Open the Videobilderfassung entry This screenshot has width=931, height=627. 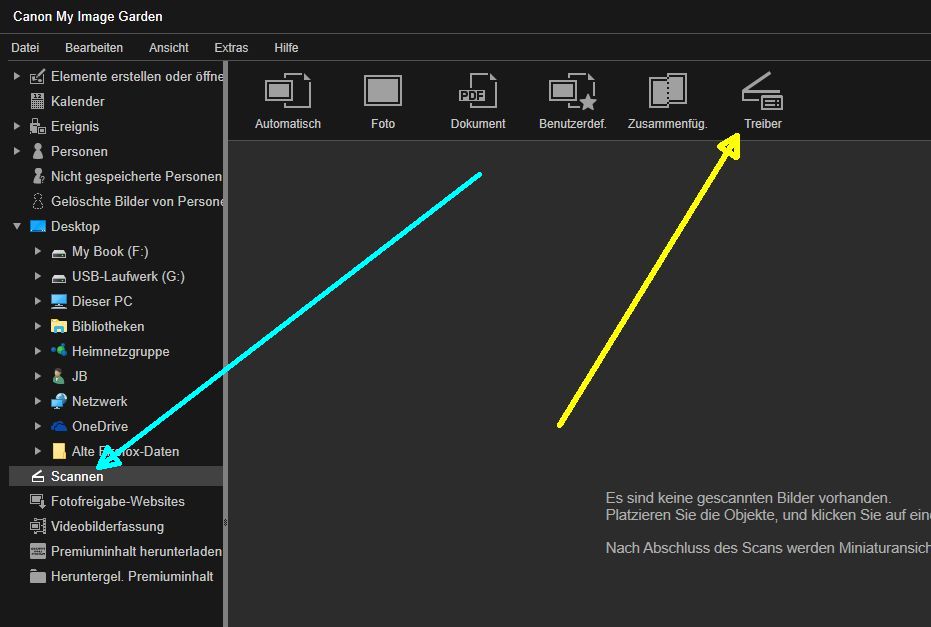pos(107,527)
